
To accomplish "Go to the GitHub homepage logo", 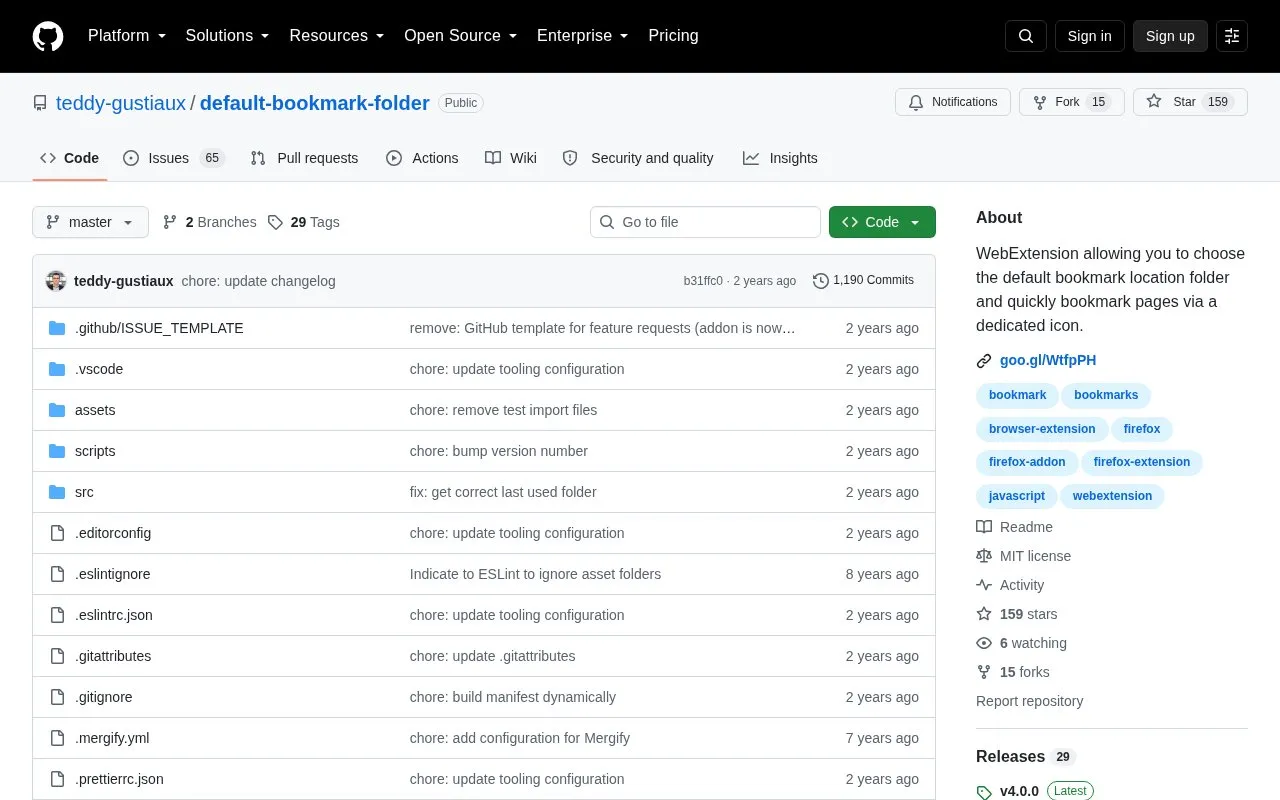I will coord(48,36).
